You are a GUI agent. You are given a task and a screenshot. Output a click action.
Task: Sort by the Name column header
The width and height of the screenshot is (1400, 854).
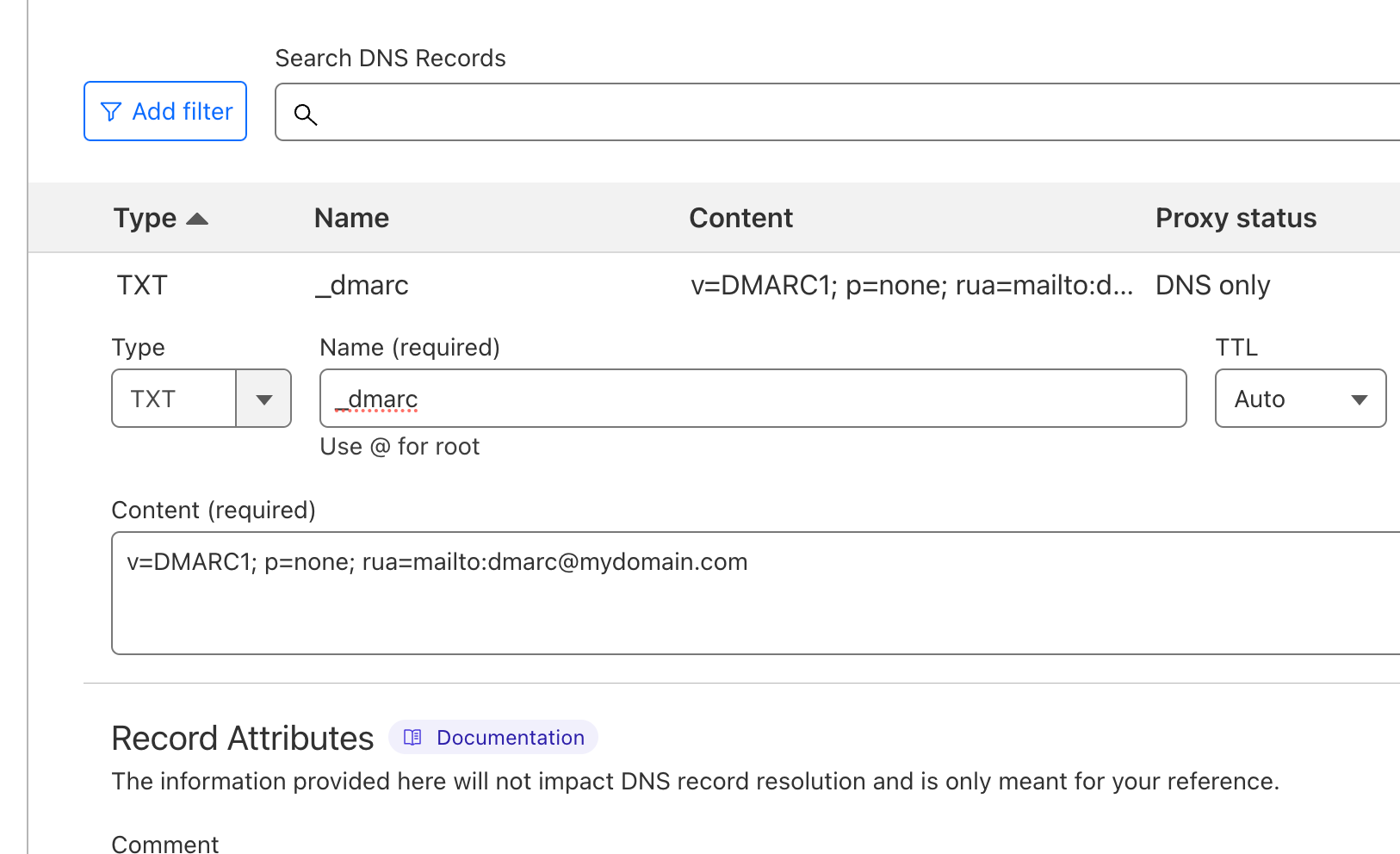(x=351, y=219)
